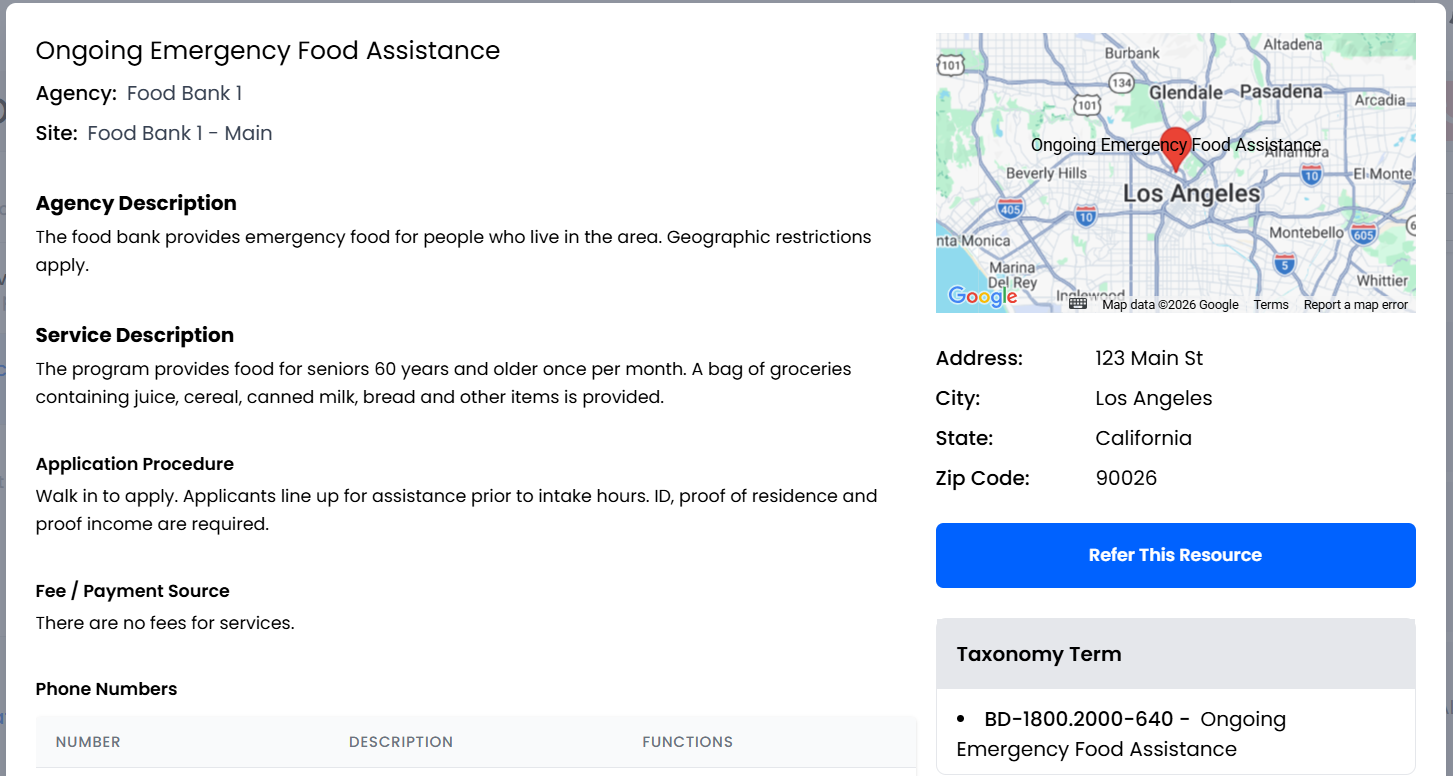Open the map Terms link

[x=1271, y=305]
